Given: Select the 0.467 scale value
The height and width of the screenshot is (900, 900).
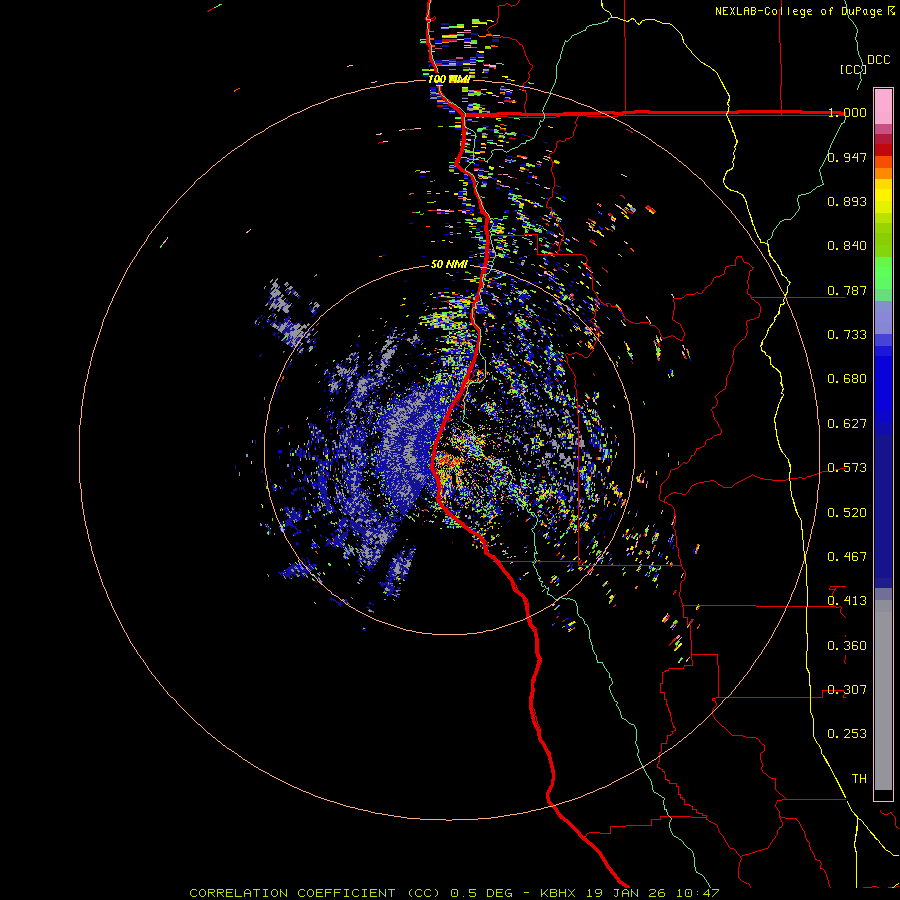Looking at the screenshot, I should coord(847,557).
